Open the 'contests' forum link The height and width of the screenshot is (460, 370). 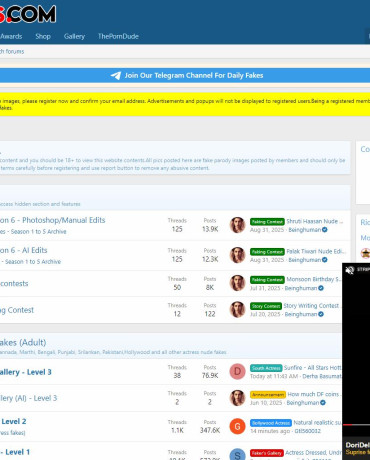(x=14, y=283)
